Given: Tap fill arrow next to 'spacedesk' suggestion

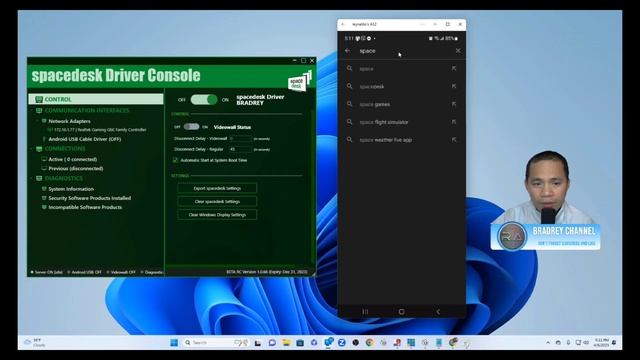Looking at the screenshot, I should 454,86.
